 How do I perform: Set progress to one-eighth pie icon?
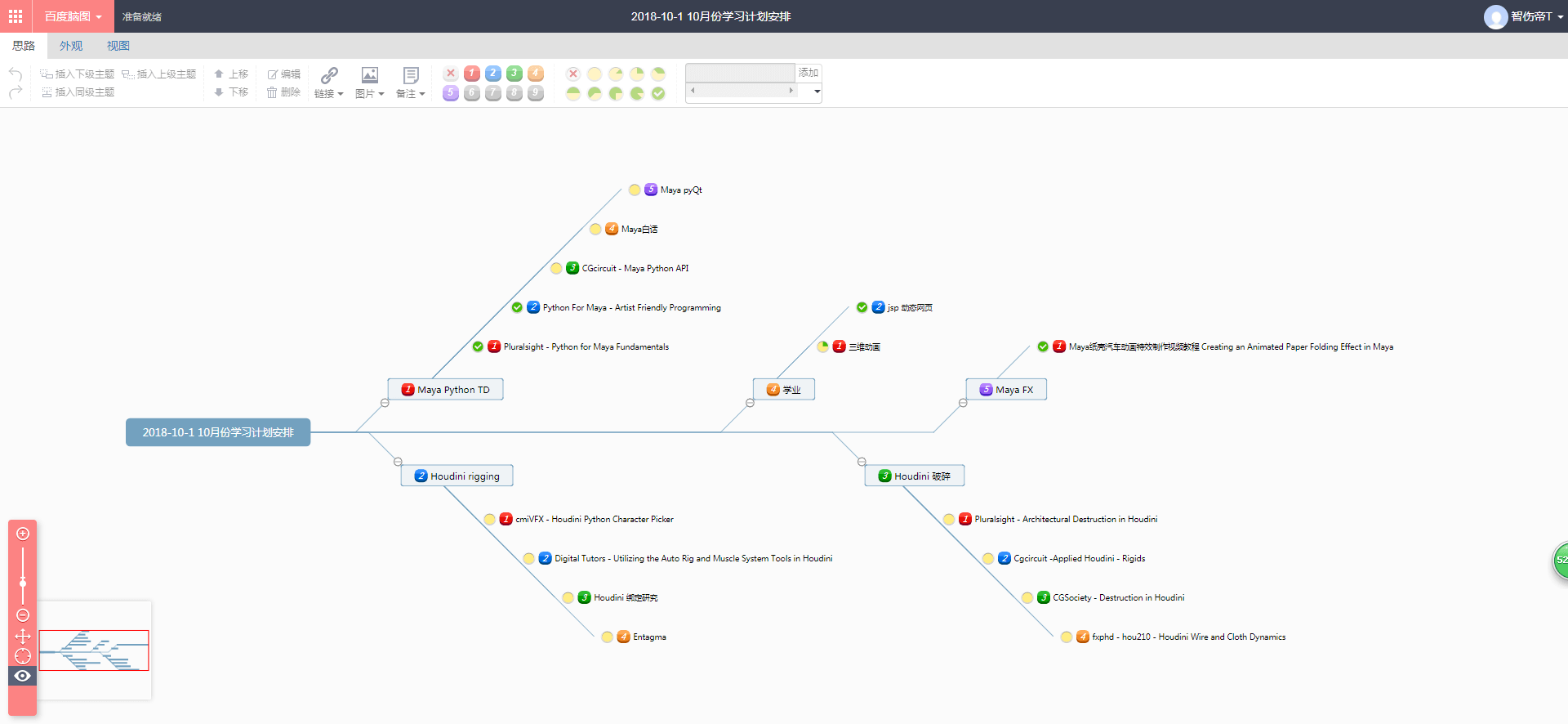point(616,74)
